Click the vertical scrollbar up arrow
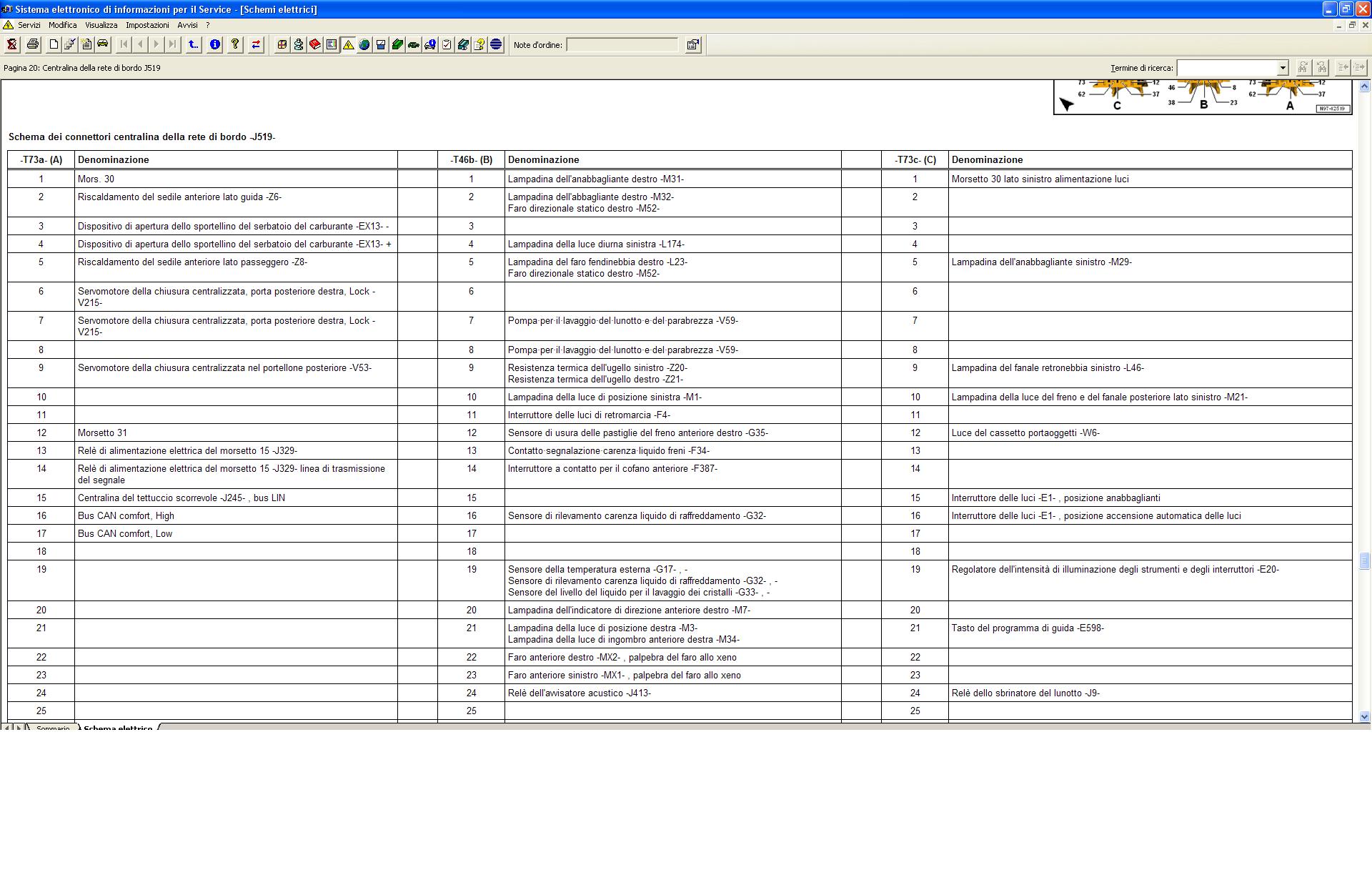 pyautogui.click(x=1365, y=86)
